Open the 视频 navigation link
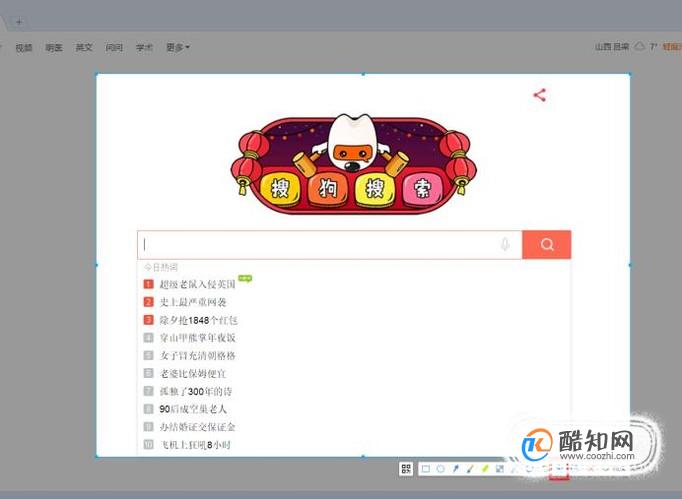The height and width of the screenshot is (499, 682). pyautogui.click(x=24, y=47)
